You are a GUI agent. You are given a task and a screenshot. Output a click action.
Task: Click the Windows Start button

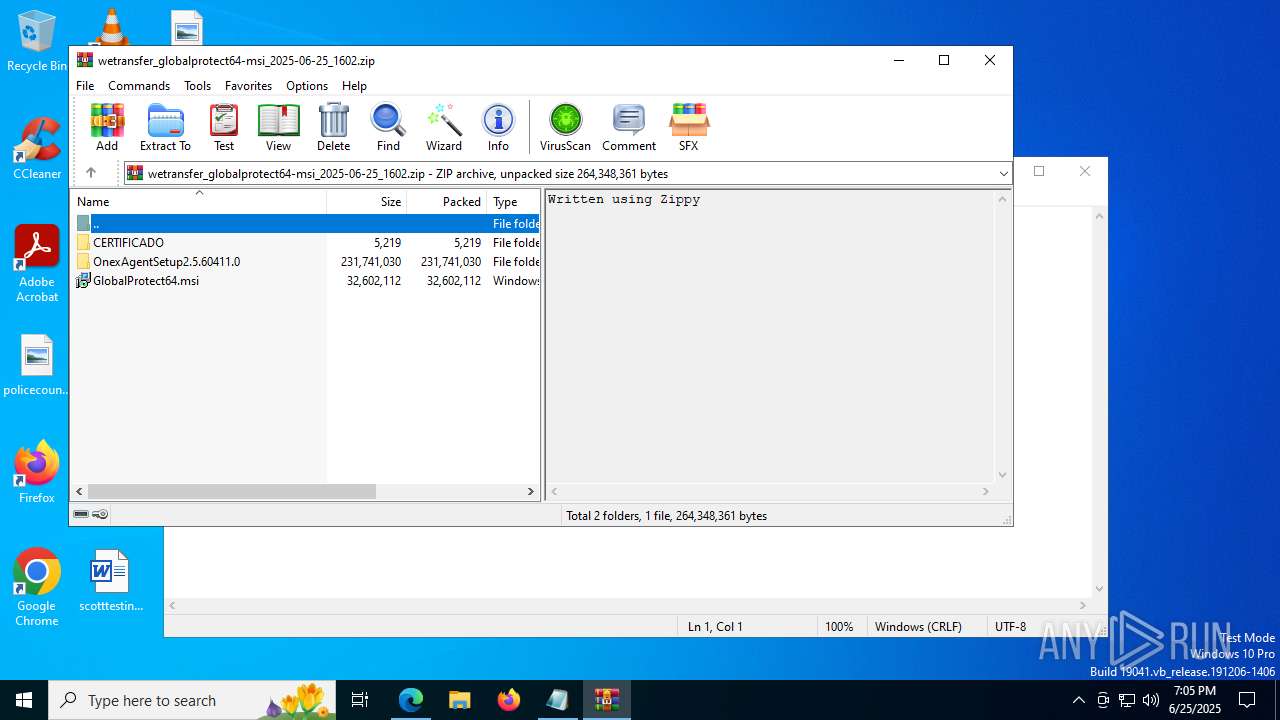[24, 700]
